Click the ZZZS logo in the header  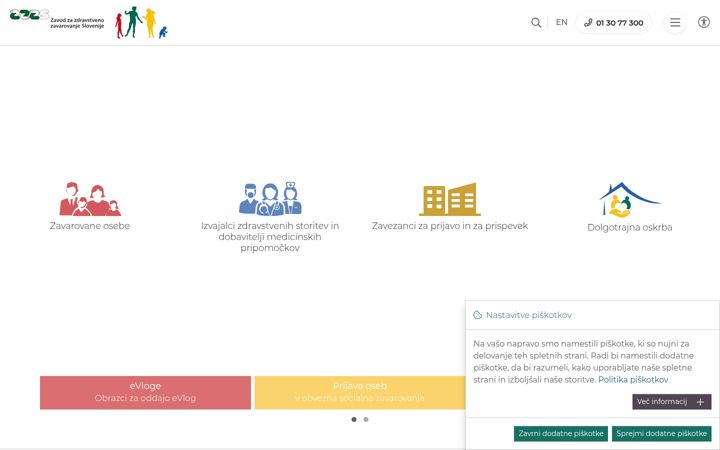(57, 18)
